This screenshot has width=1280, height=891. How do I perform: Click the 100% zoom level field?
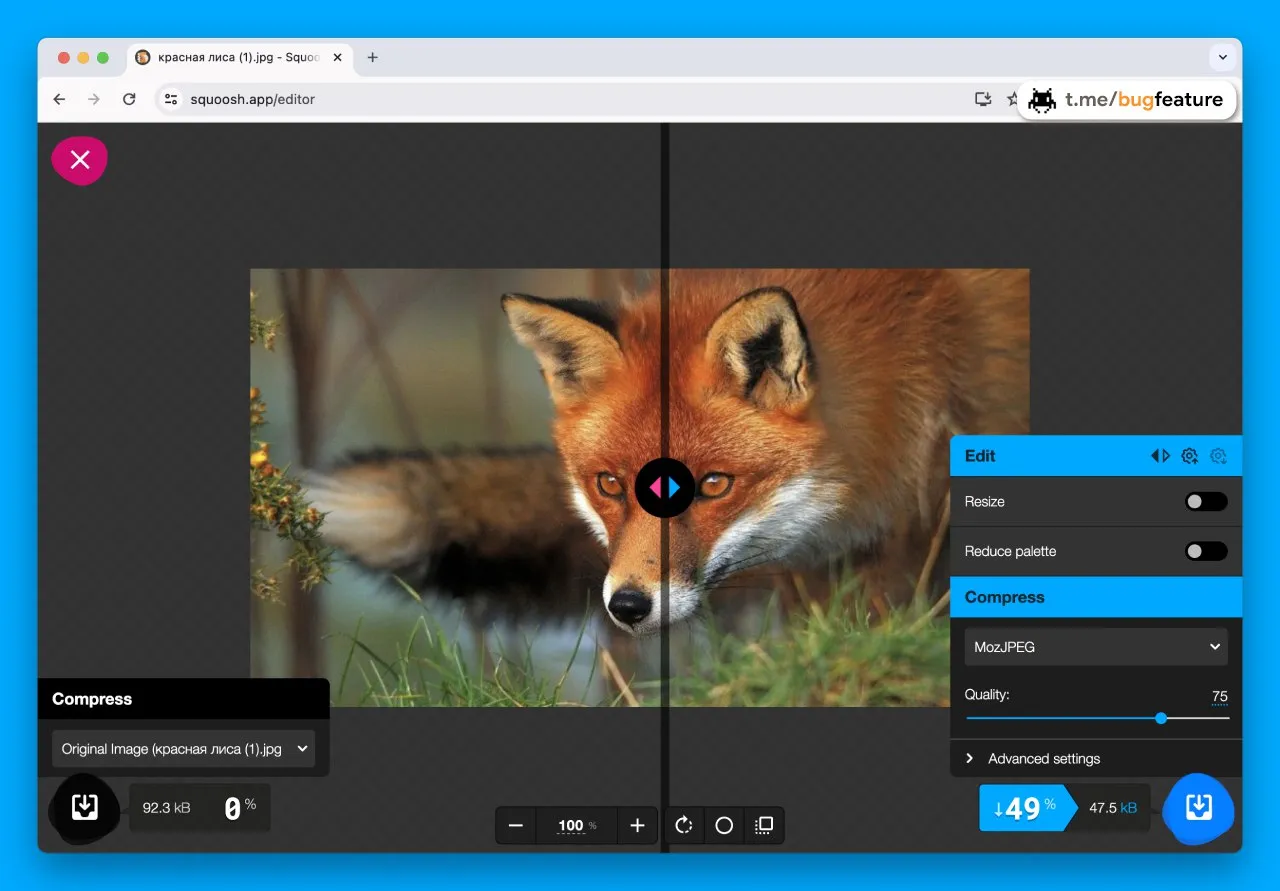point(577,826)
